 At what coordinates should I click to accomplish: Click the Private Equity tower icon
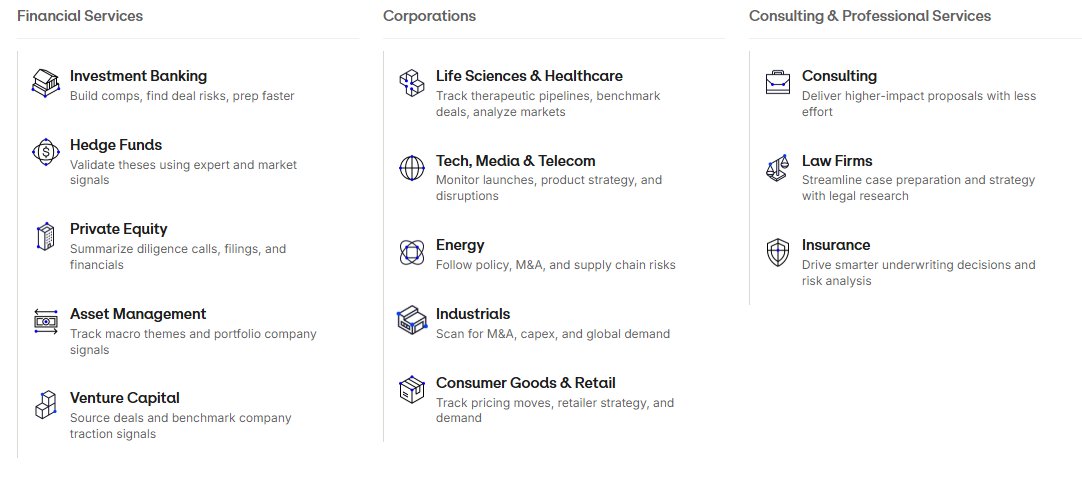click(x=46, y=236)
